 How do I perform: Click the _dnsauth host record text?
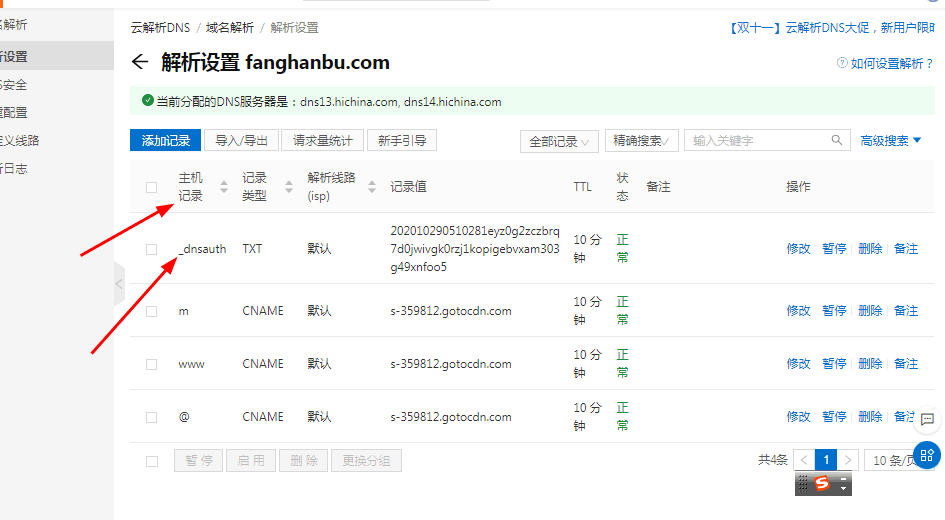coord(202,249)
